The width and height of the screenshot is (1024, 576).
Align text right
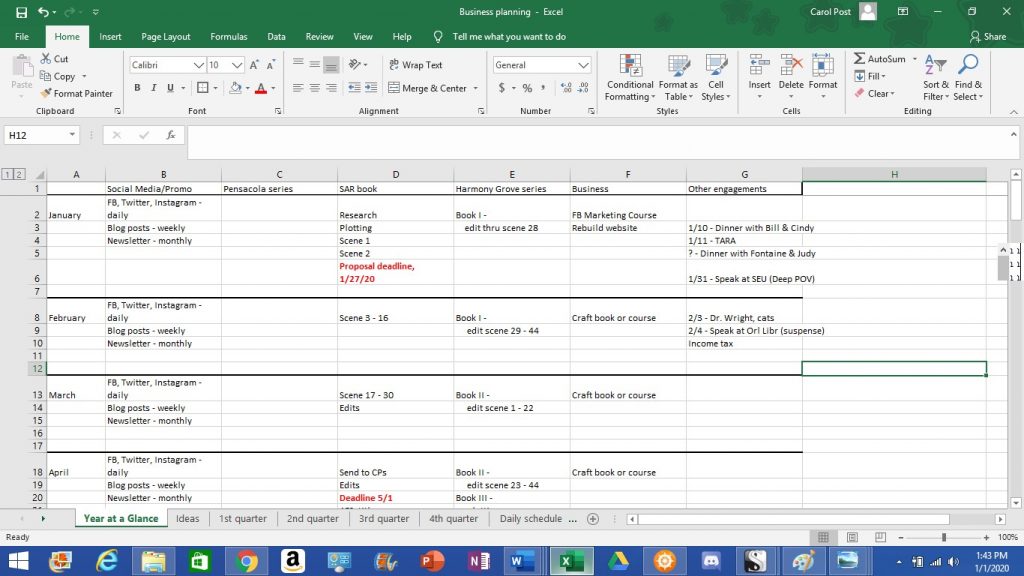click(x=331, y=88)
